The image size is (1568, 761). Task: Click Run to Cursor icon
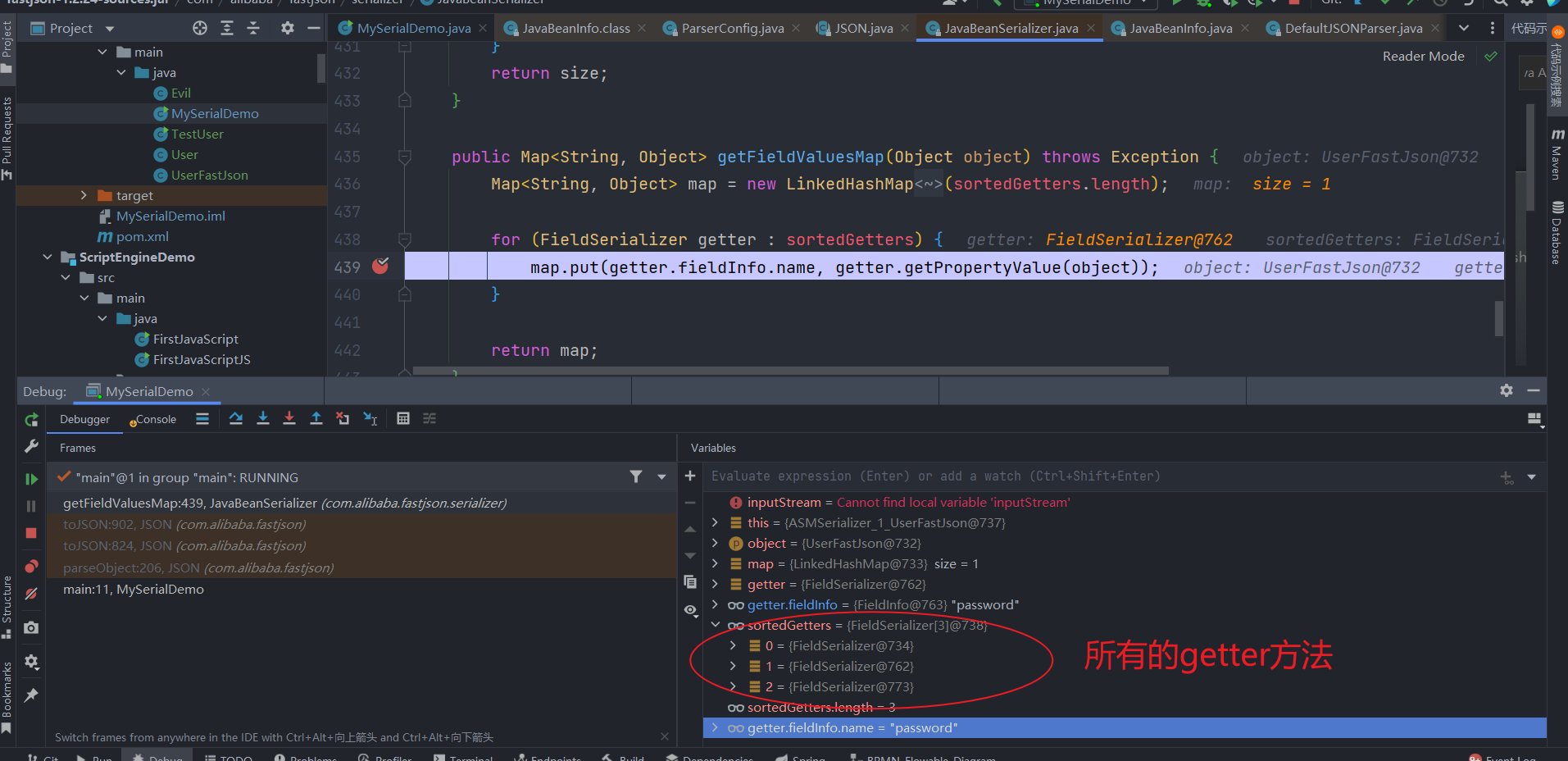coord(370,419)
